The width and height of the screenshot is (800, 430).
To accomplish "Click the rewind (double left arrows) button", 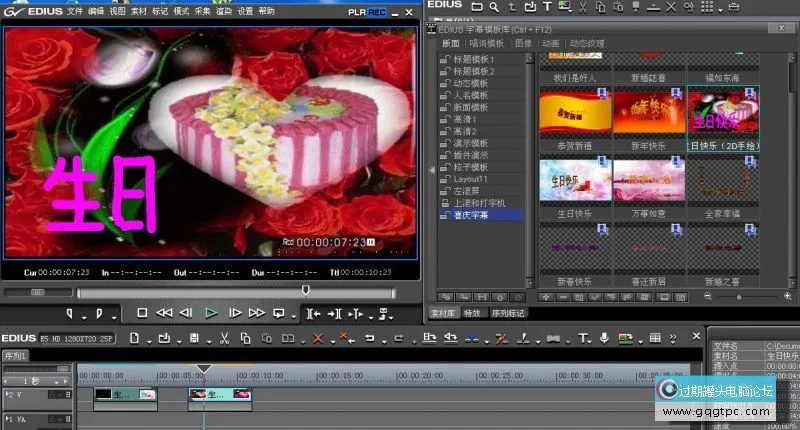I will click(x=164, y=313).
